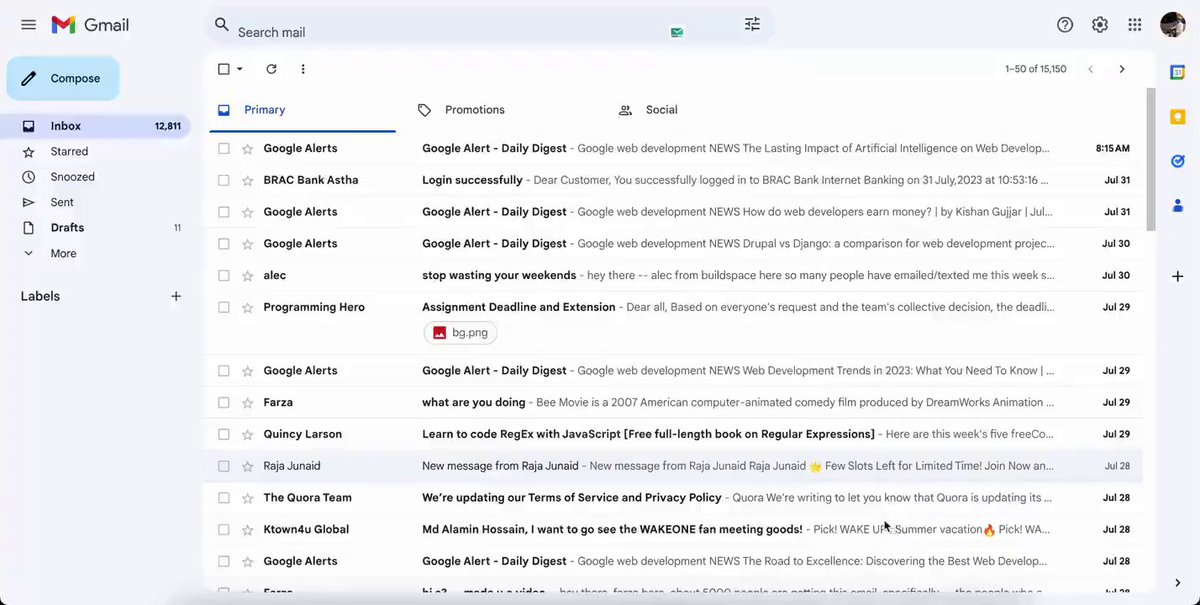Open the 1–50 of 15,150 page counter
Viewport: 1200px width, 605px height.
[x=1035, y=69]
